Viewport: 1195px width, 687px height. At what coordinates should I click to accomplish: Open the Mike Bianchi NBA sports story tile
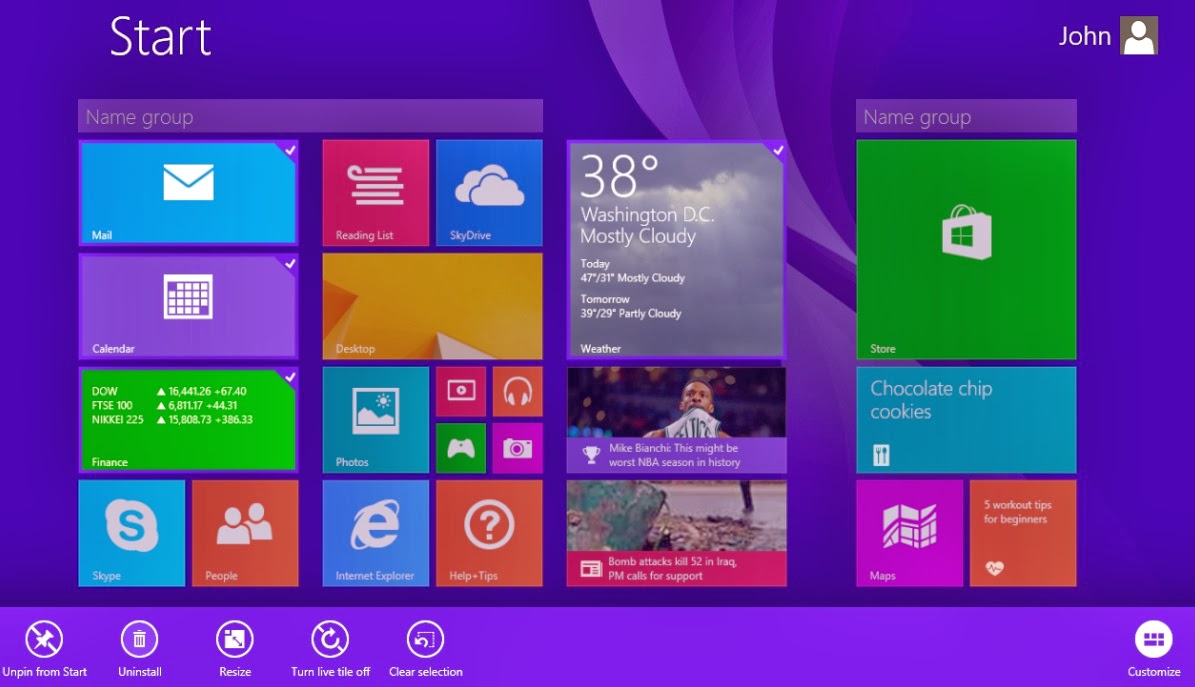pyautogui.click(x=676, y=419)
